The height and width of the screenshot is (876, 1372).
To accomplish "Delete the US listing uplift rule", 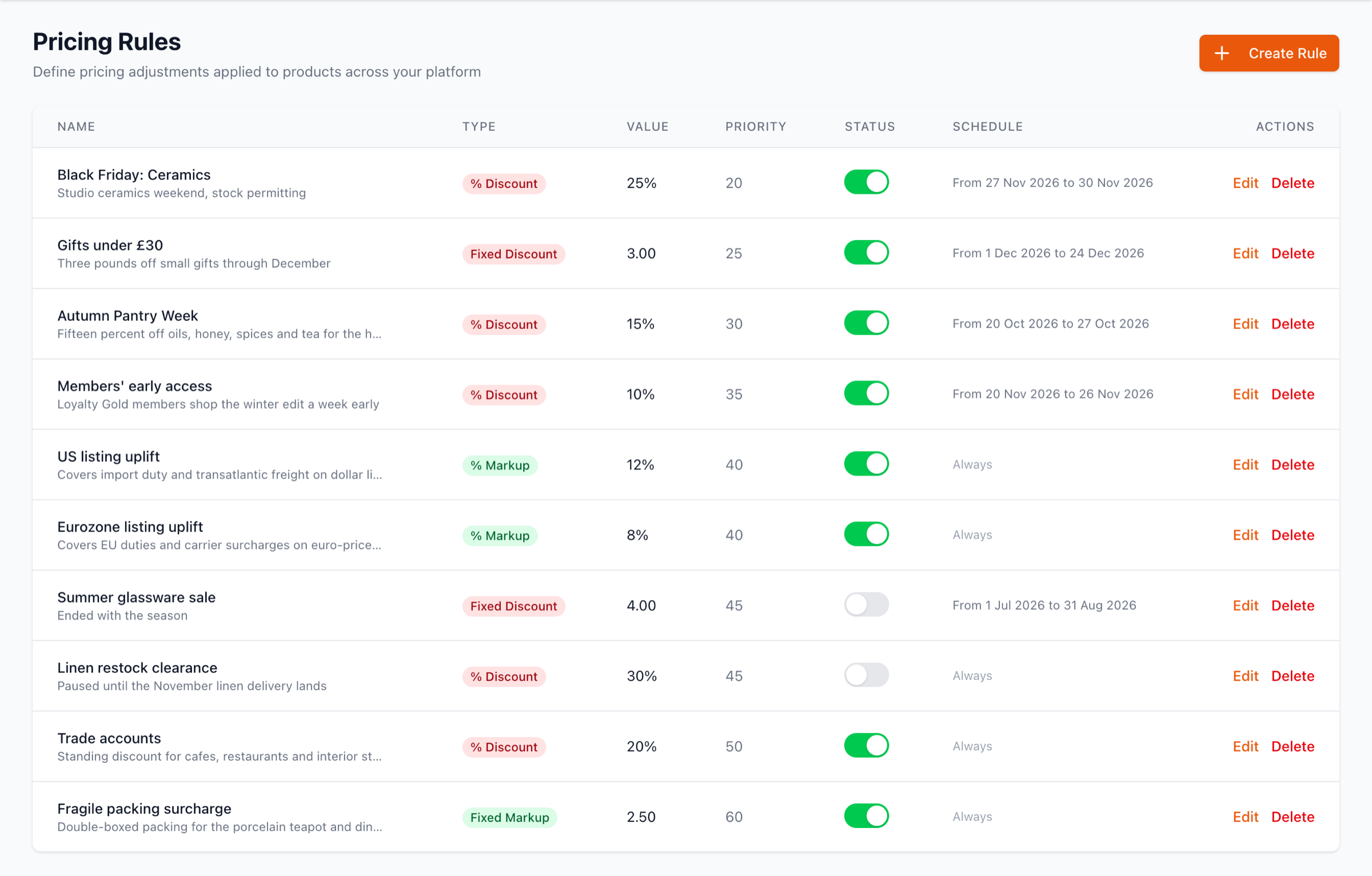I will tap(1293, 464).
